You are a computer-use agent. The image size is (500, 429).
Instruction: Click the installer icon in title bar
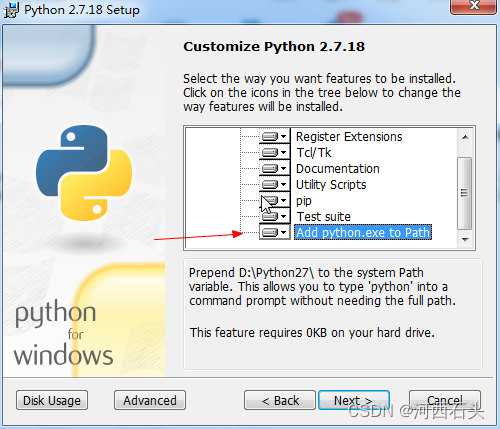(11, 10)
